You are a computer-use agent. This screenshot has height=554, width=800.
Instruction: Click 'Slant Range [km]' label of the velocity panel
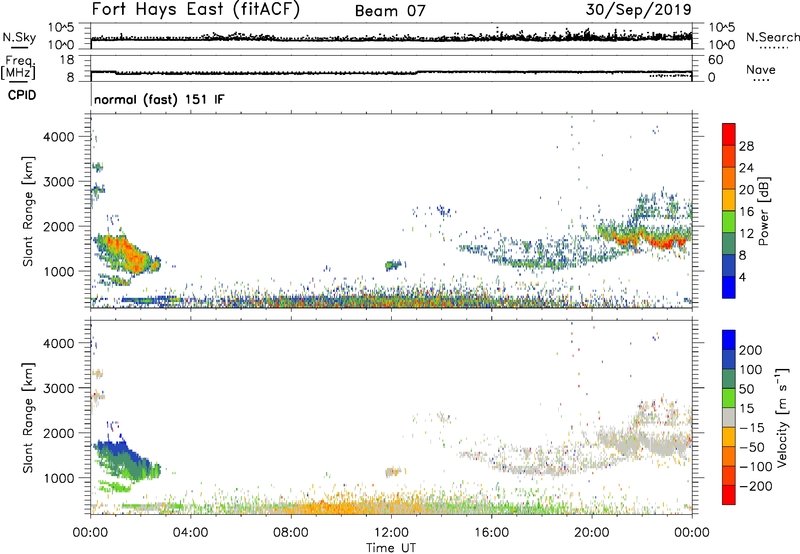click(x=28, y=417)
